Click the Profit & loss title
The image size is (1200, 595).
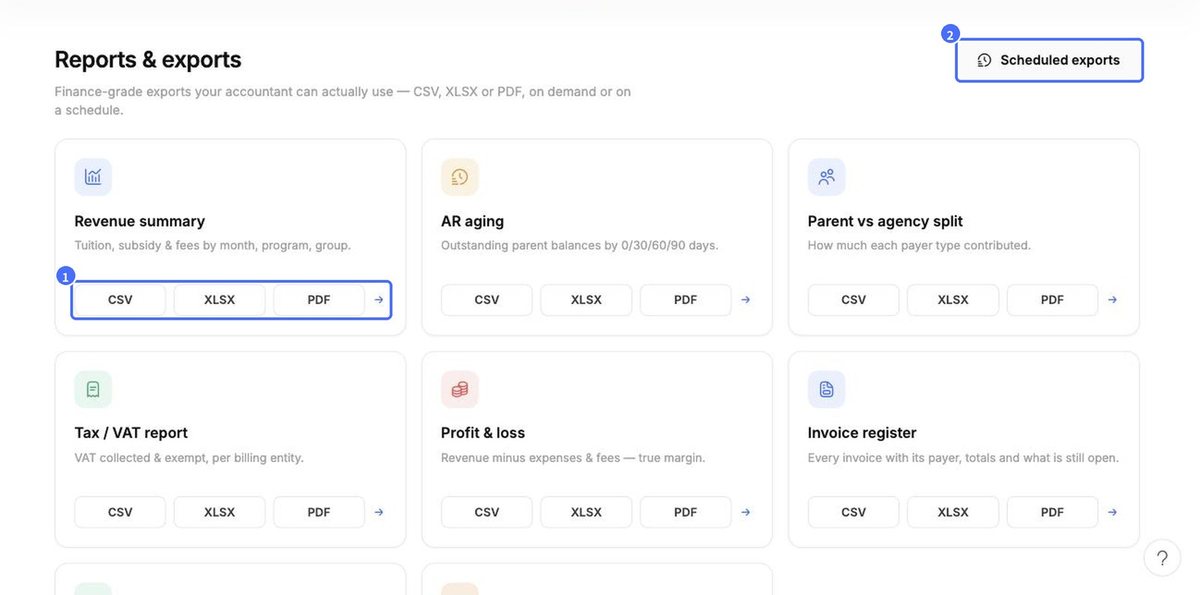point(483,433)
